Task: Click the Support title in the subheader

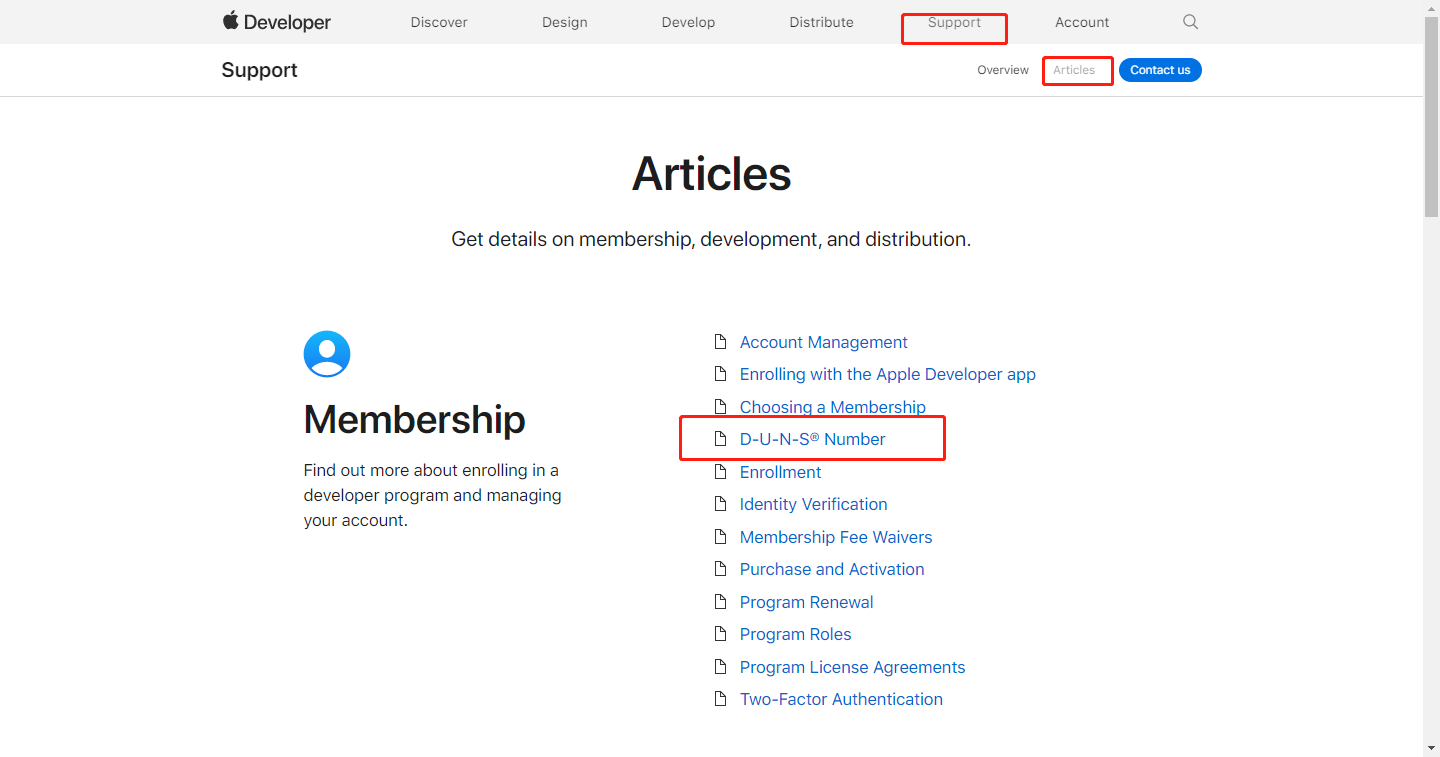Action: point(260,70)
